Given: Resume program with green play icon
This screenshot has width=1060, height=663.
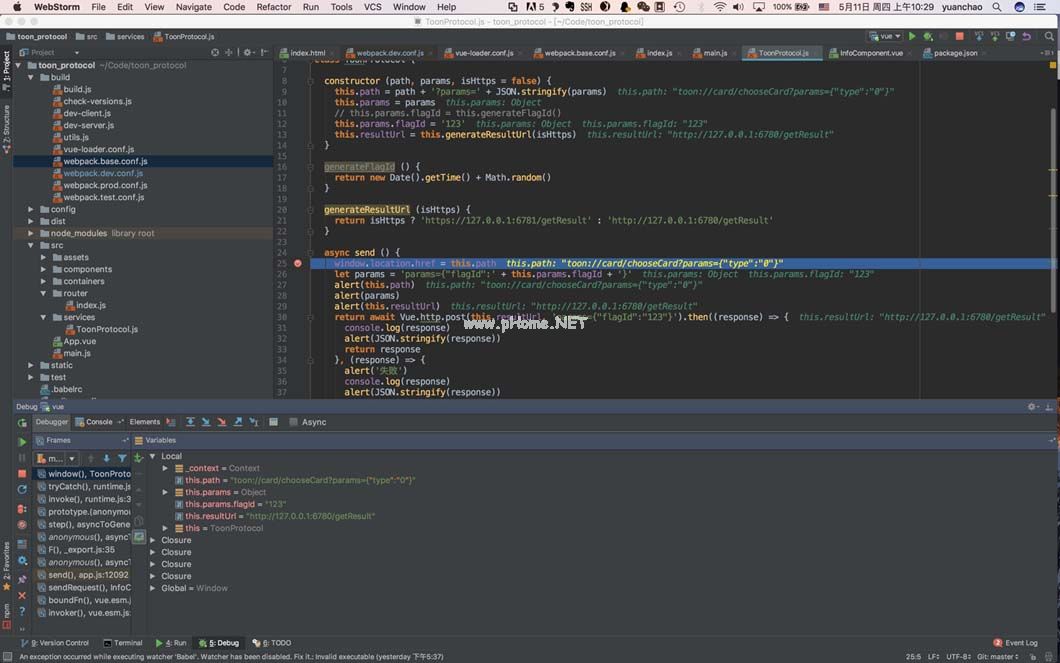Looking at the screenshot, I should 22,441.
